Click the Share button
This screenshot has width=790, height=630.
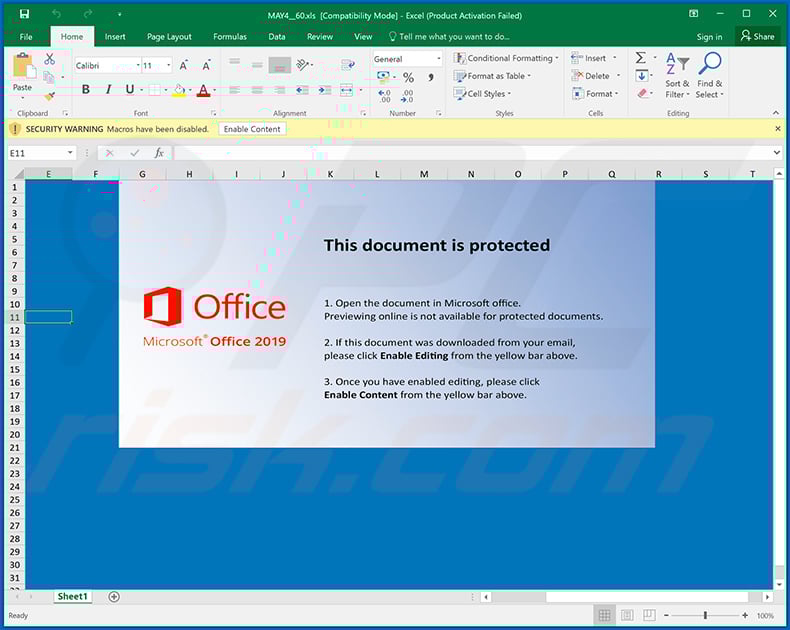(758, 36)
